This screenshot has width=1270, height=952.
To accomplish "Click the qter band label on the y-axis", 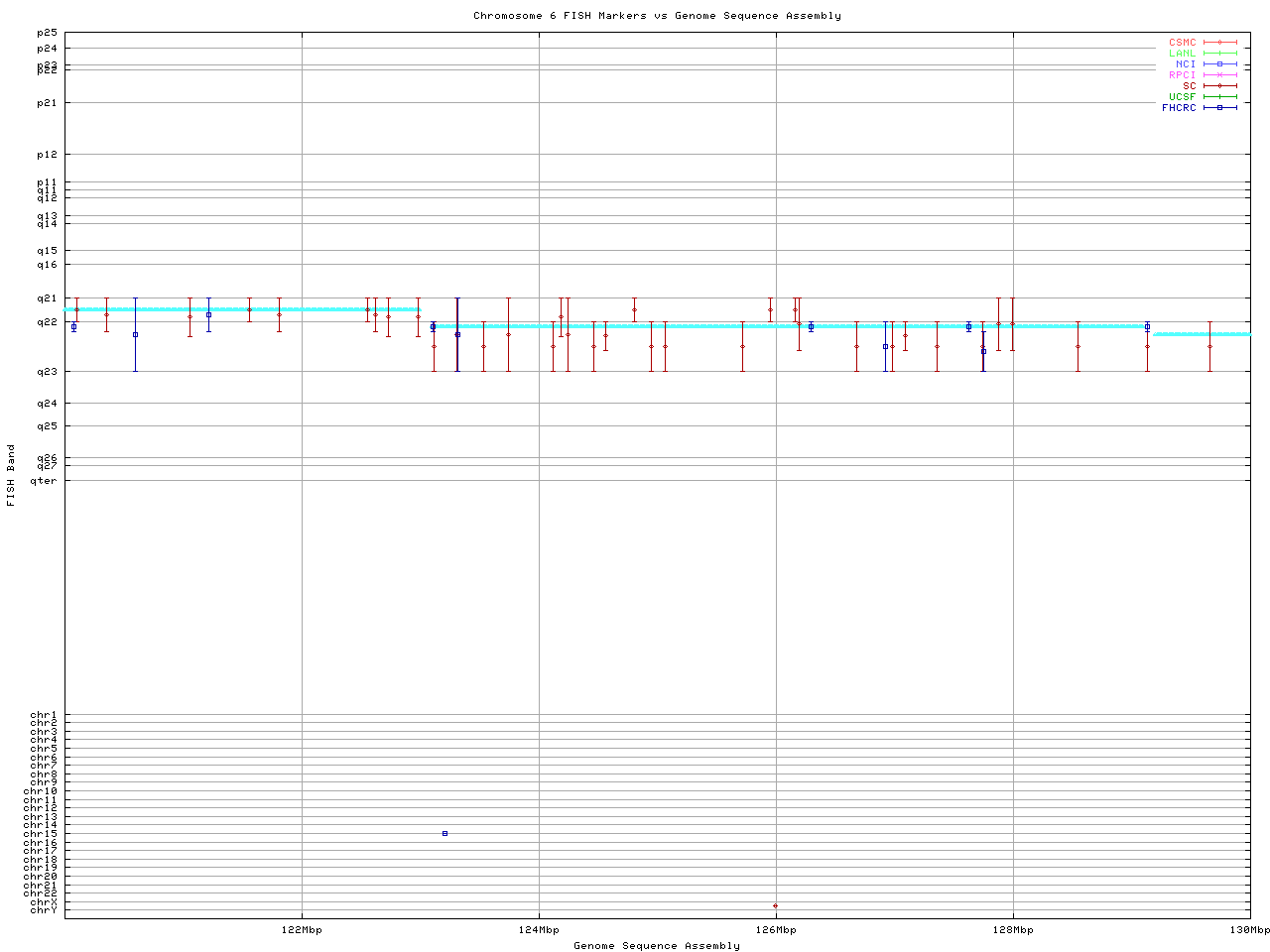I will click(x=44, y=481).
